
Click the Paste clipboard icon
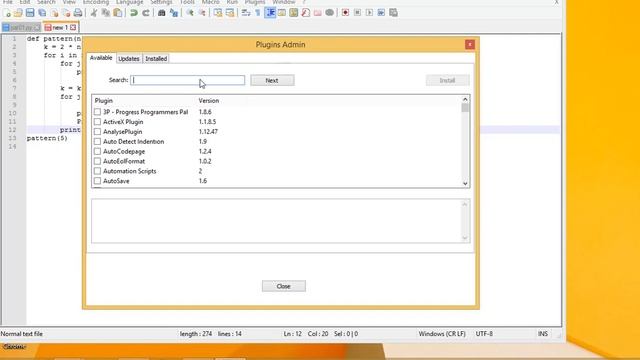pos(118,13)
